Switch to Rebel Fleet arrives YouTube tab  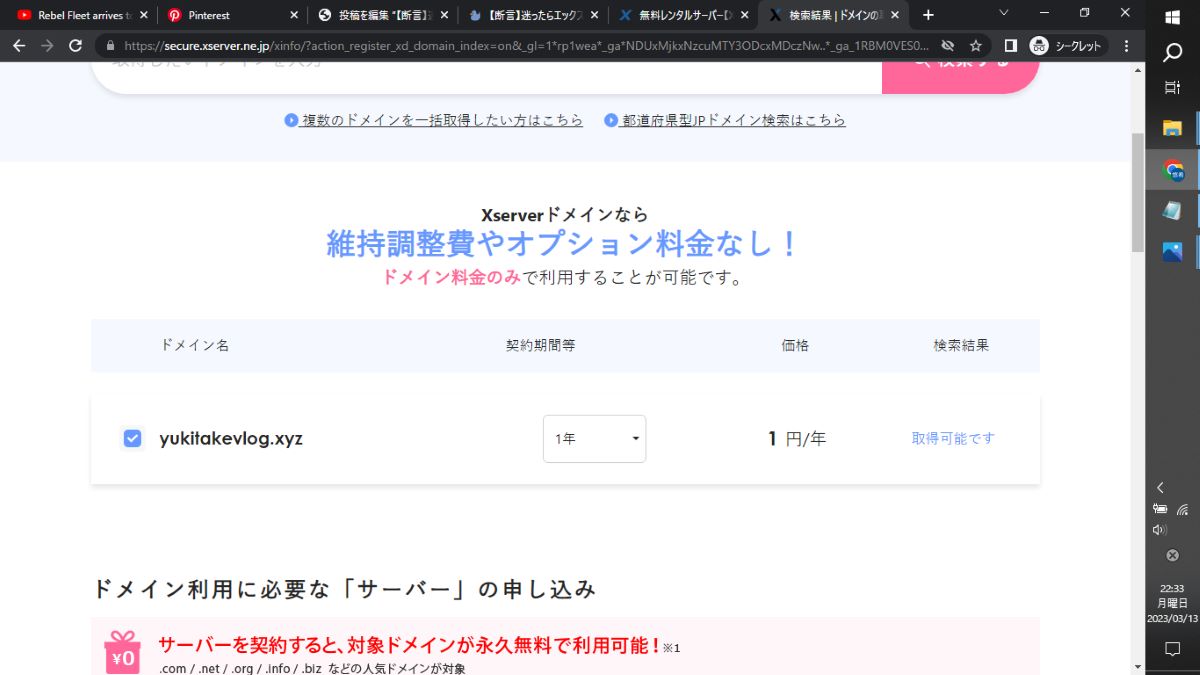[81, 15]
